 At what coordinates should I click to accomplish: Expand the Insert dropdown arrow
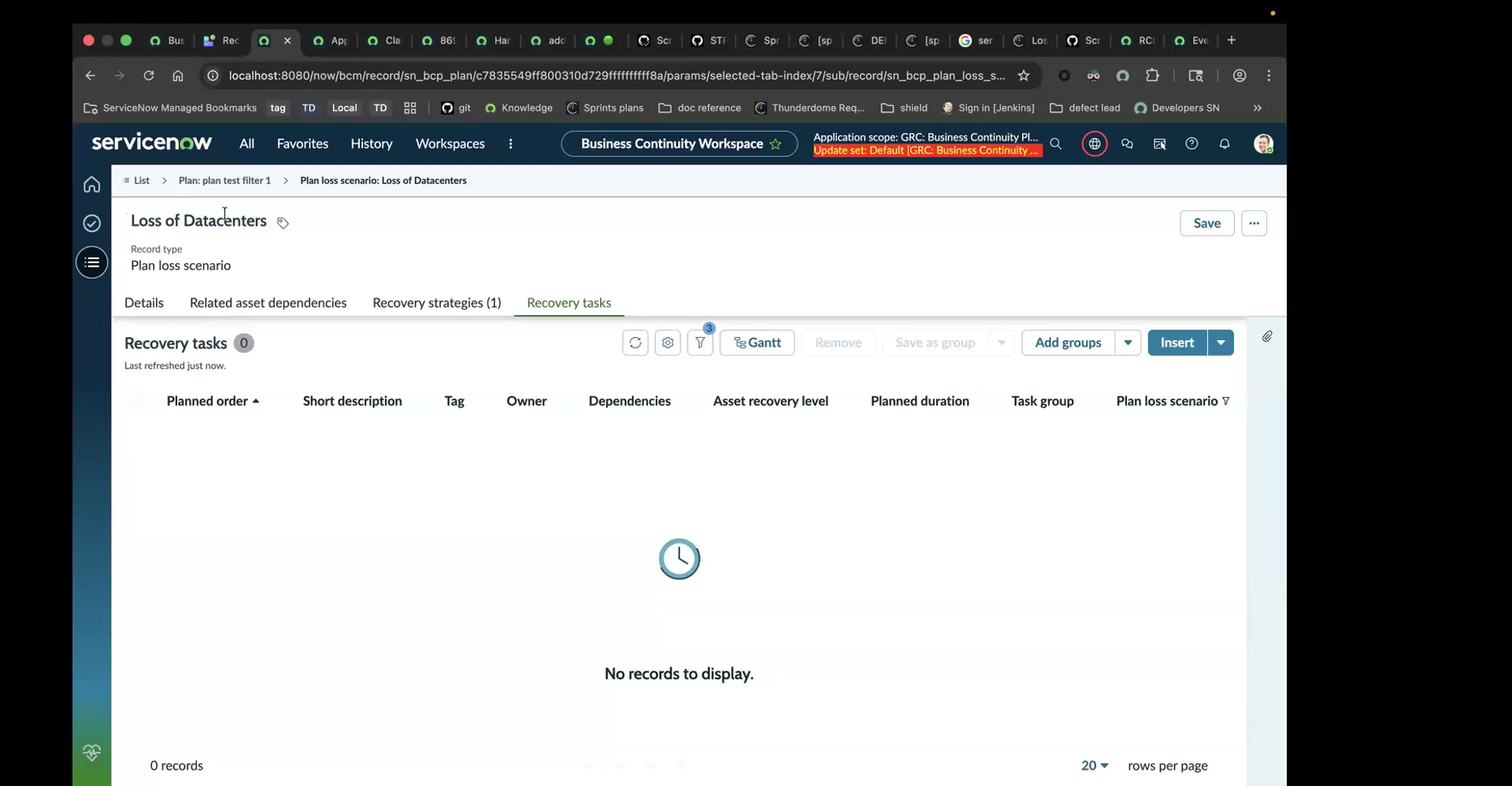(1221, 343)
